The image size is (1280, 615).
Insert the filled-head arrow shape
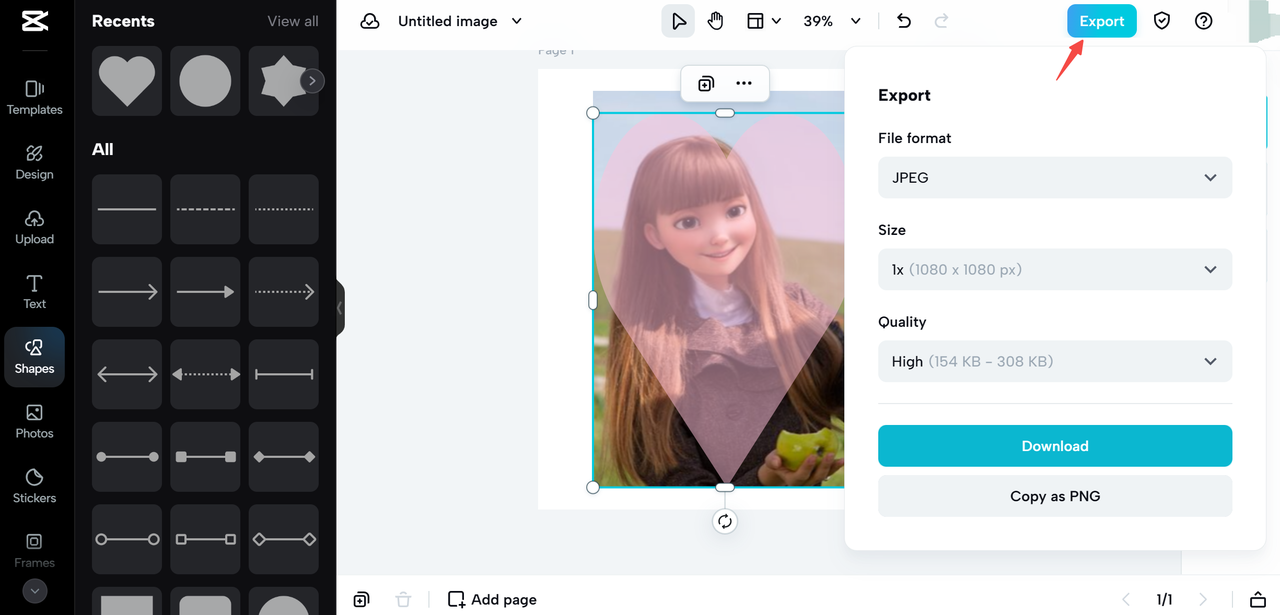click(x=205, y=292)
